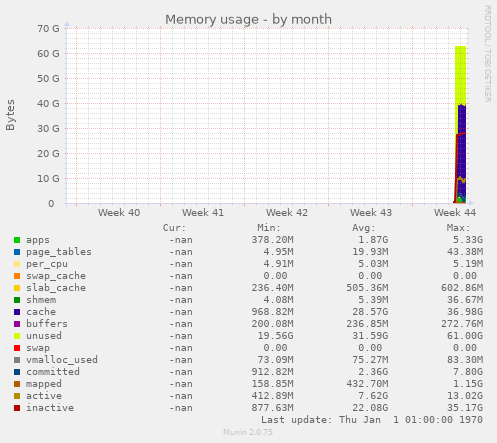Click cache max value '36.98G'
497x443 pixels.
[x=465, y=312]
